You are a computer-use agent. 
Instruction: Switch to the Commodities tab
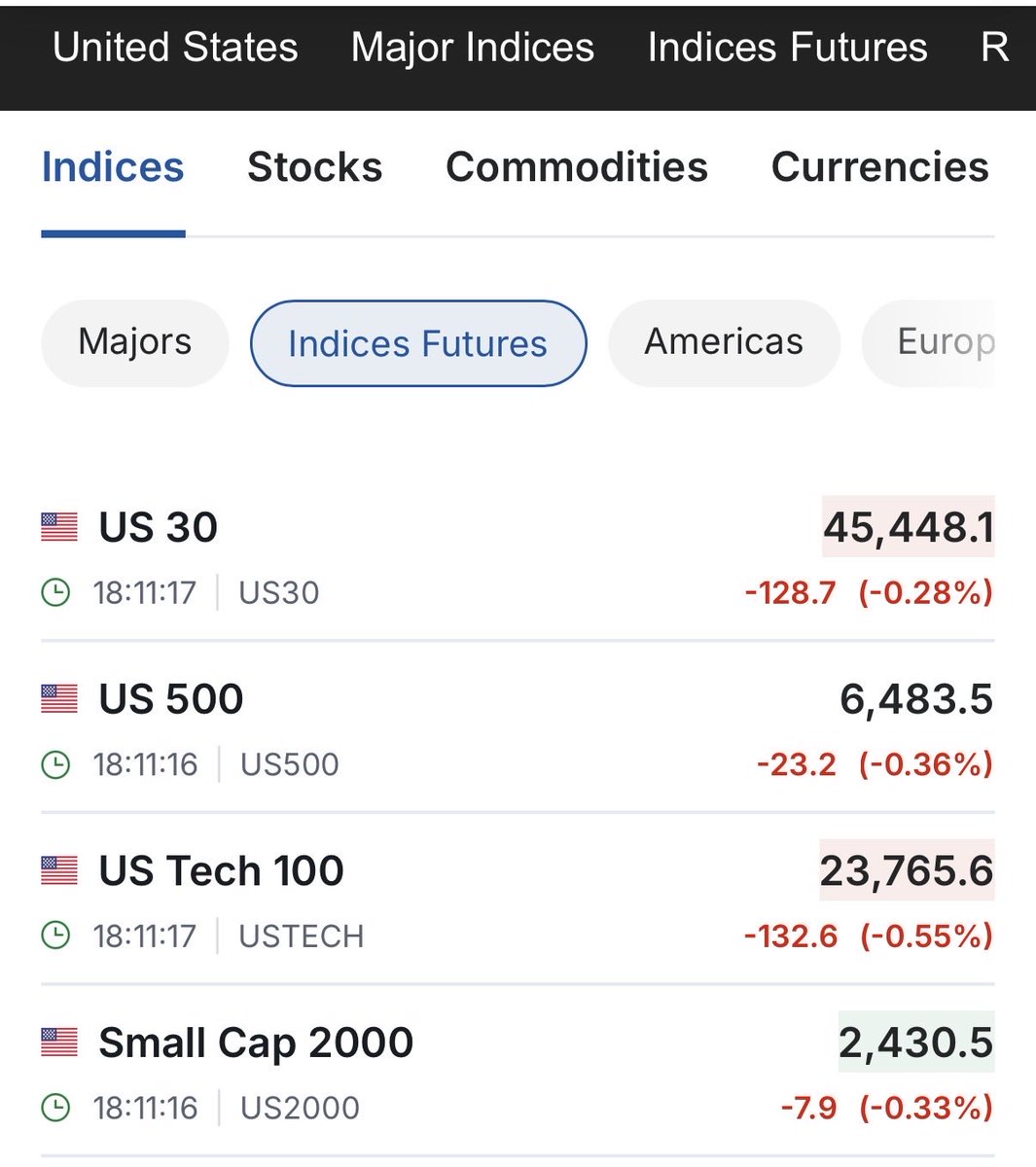[x=576, y=167]
